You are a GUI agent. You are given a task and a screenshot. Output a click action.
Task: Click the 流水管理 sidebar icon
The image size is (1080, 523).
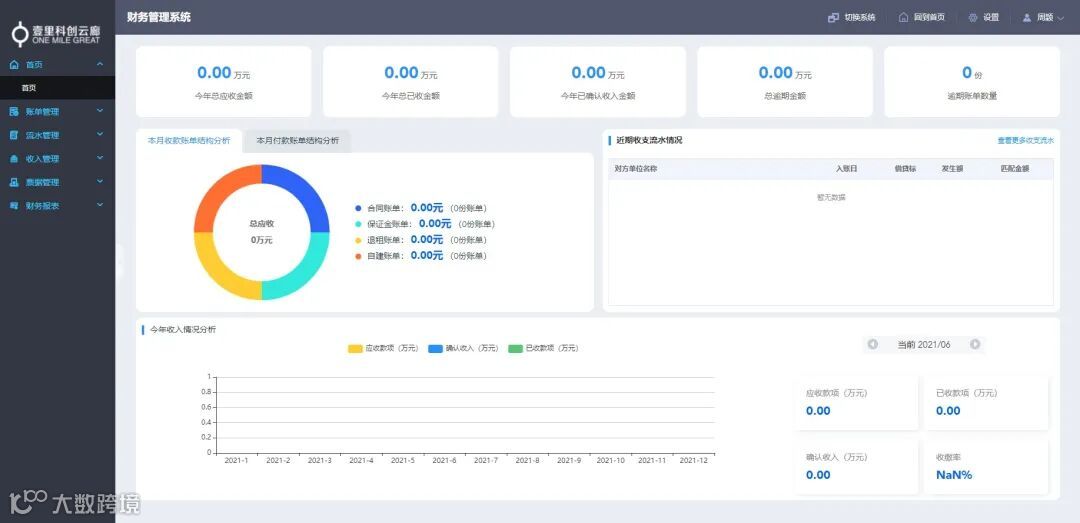[x=14, y=135]
